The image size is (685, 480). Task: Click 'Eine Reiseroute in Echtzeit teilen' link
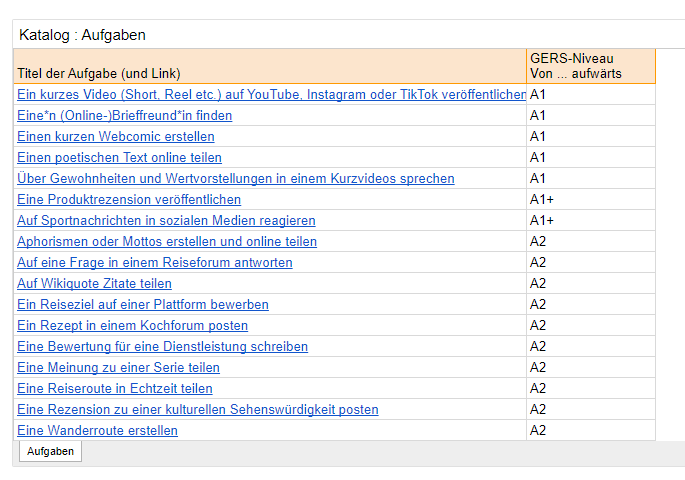point(114,389)
